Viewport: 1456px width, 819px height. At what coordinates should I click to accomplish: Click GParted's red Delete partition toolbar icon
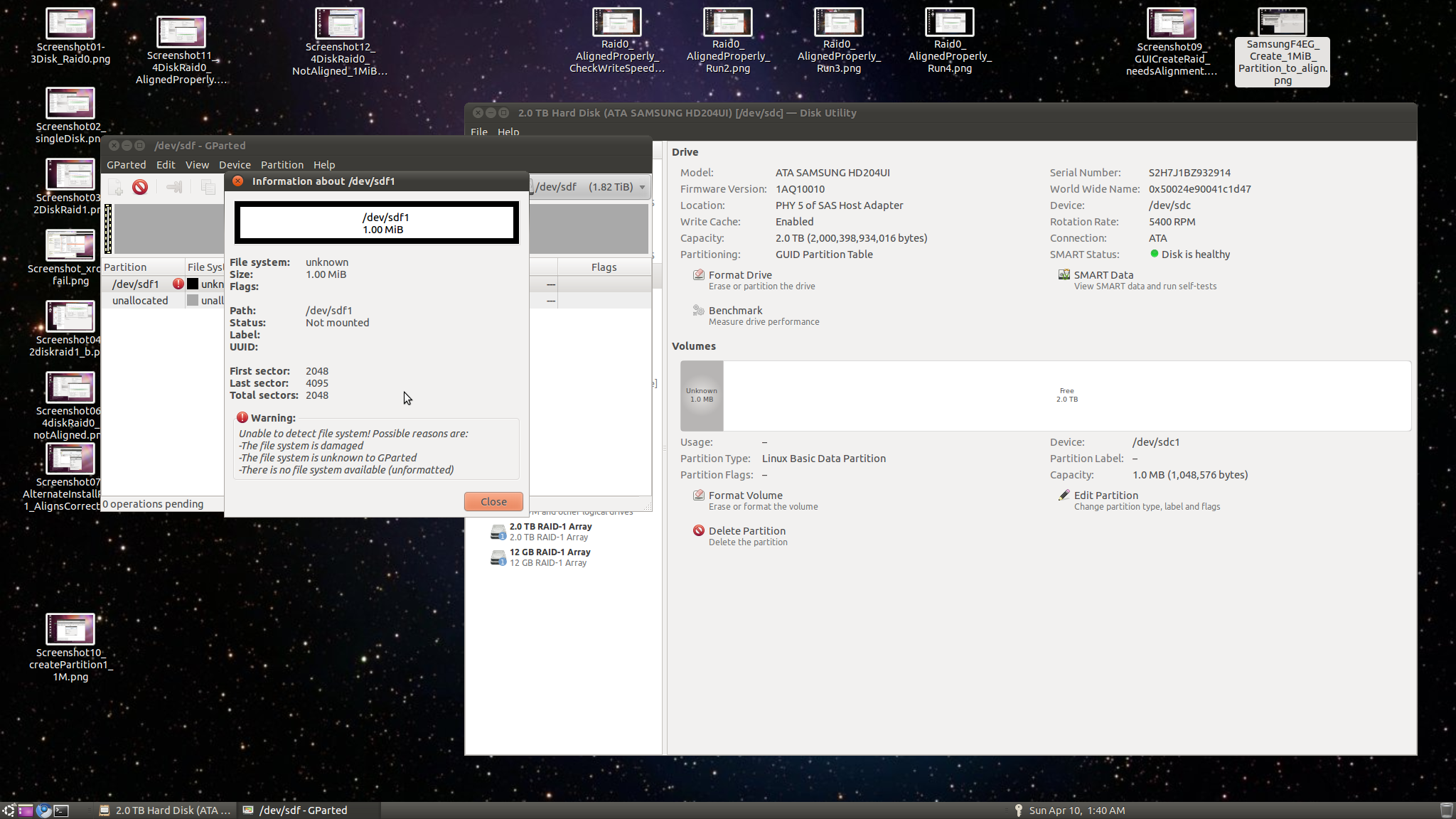140,187
